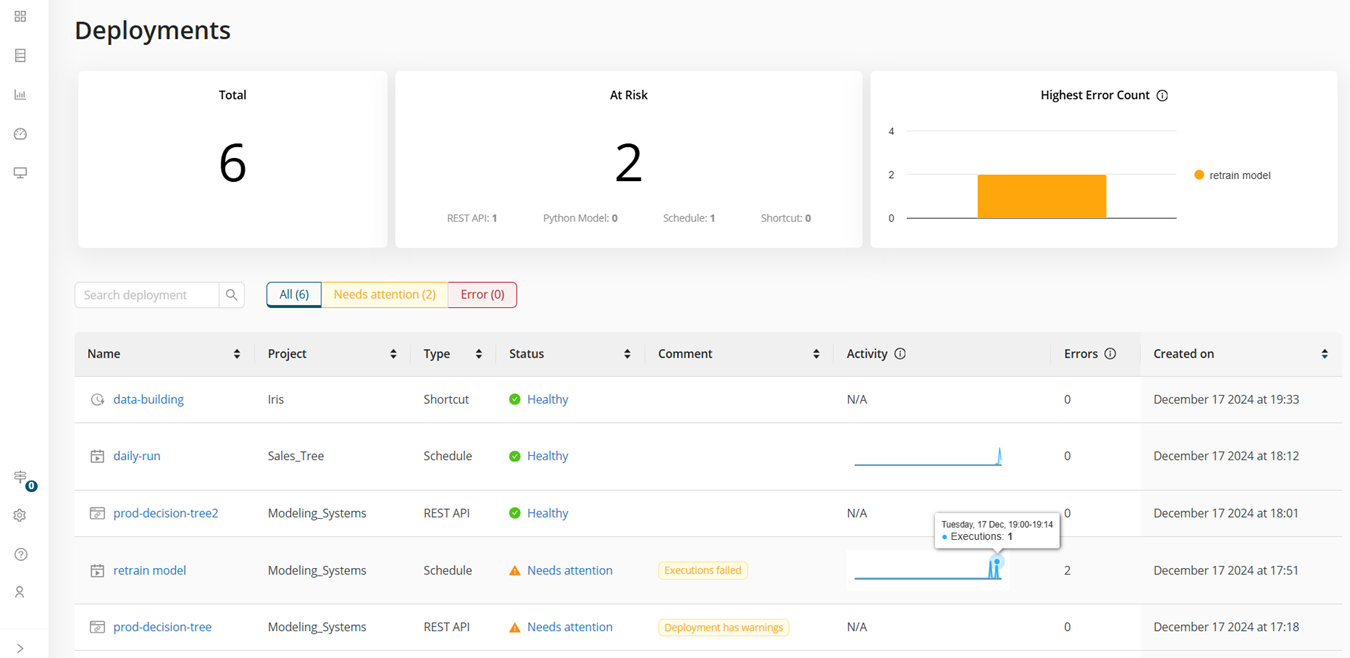Click the daily-run activity sparkline
Viewport: 1350px width, 658px height.
(928, 456)
